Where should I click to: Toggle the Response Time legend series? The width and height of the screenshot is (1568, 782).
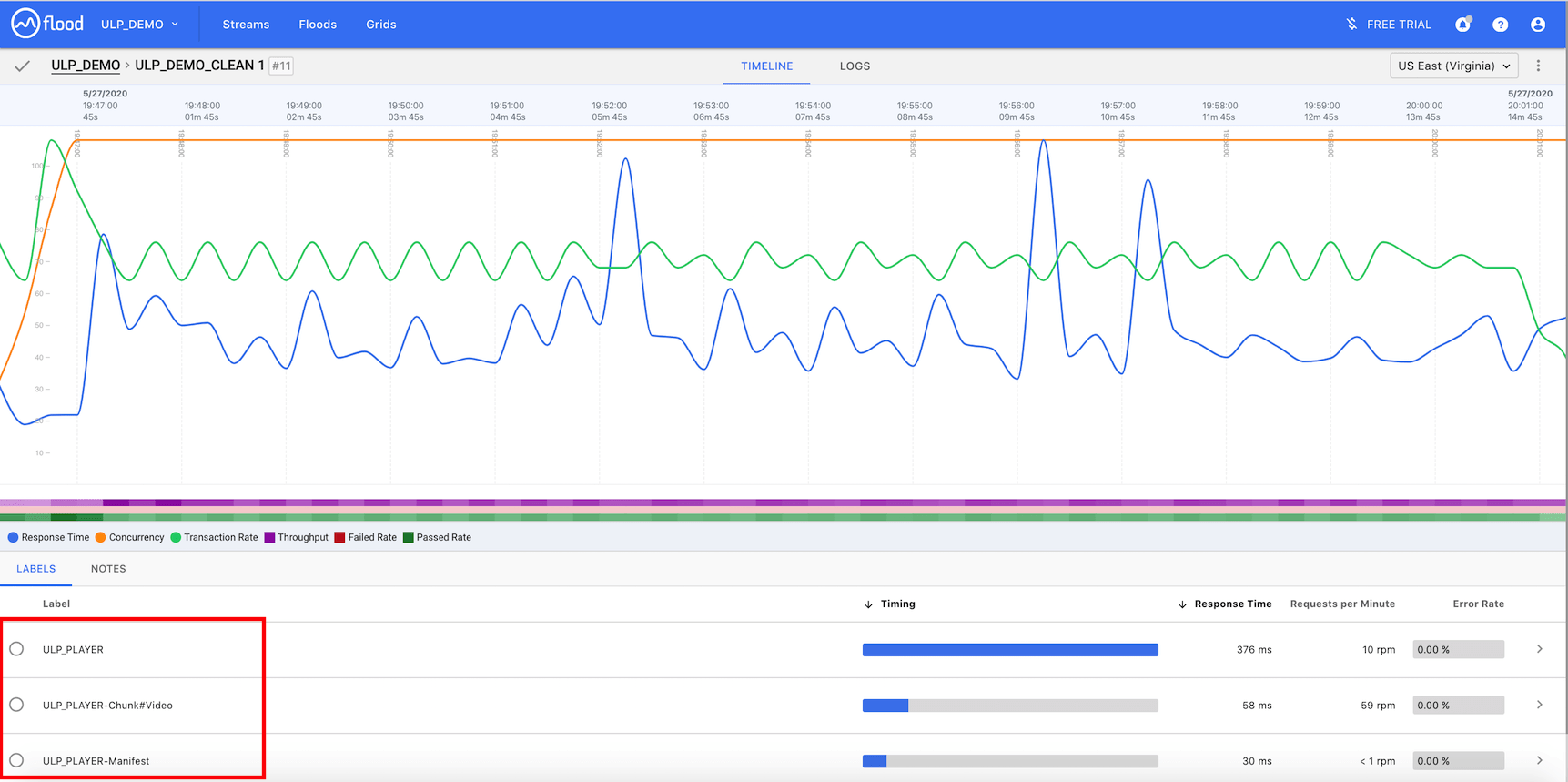[48, 537]
